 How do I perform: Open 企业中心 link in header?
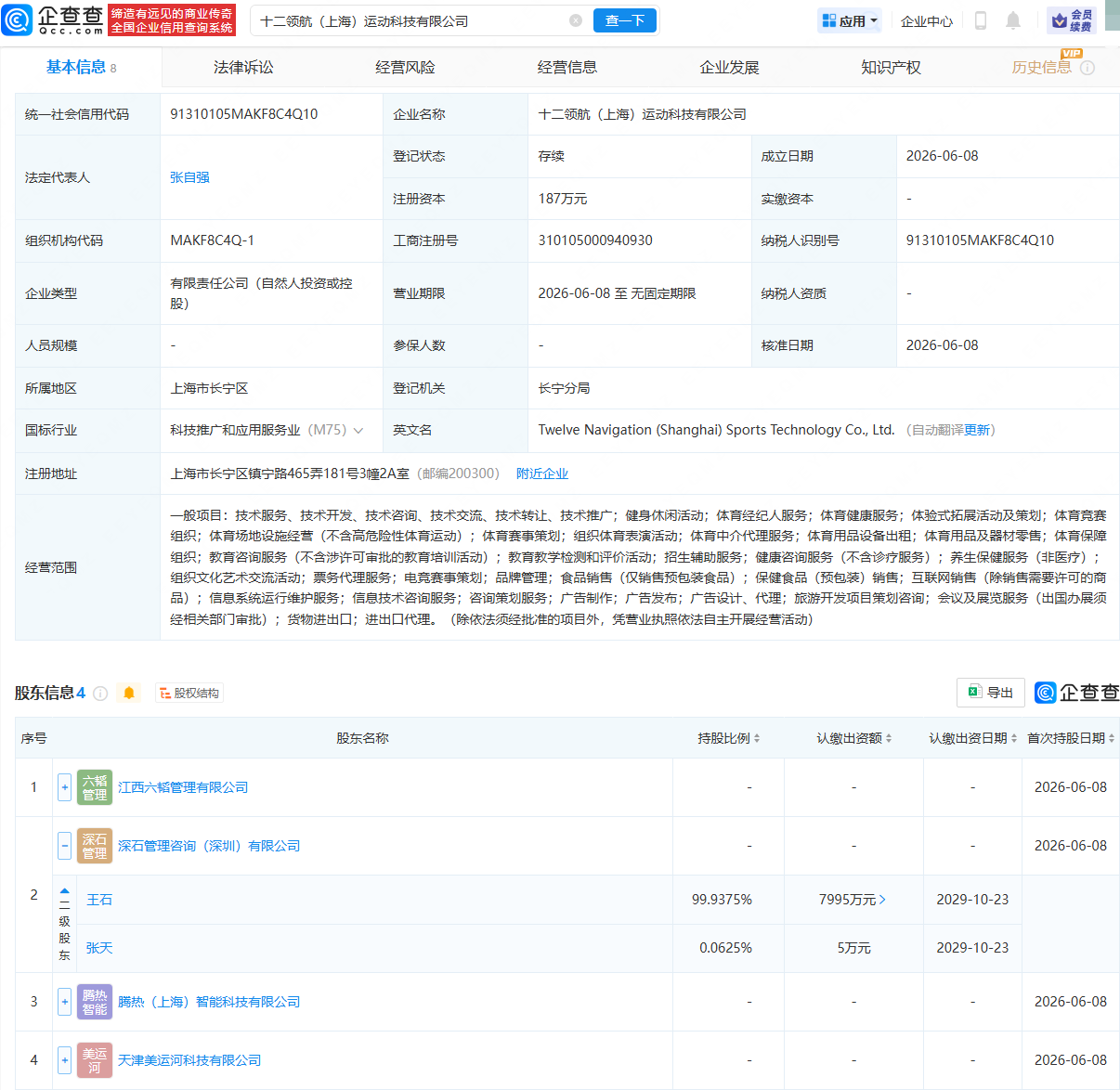pyautogui.click(x=927, y=21)
